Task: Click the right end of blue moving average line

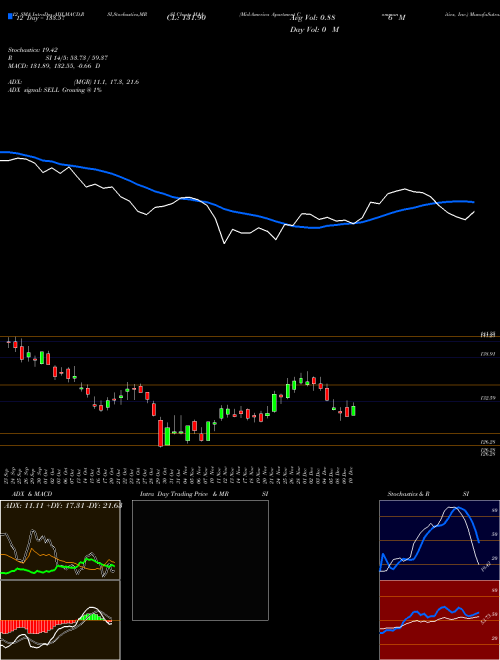Action: [x=473, y=202]
